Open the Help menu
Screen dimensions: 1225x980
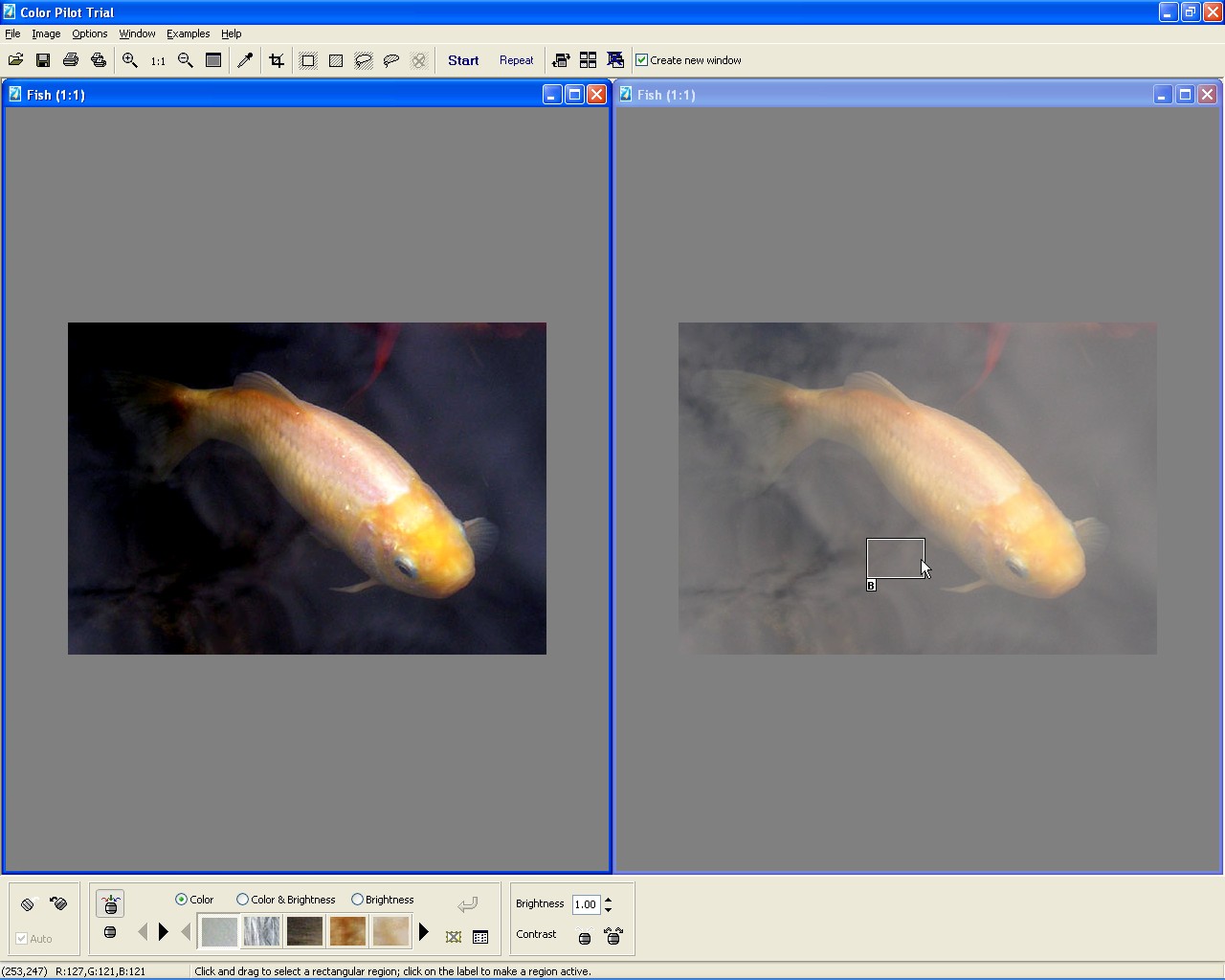coord(232,33)
